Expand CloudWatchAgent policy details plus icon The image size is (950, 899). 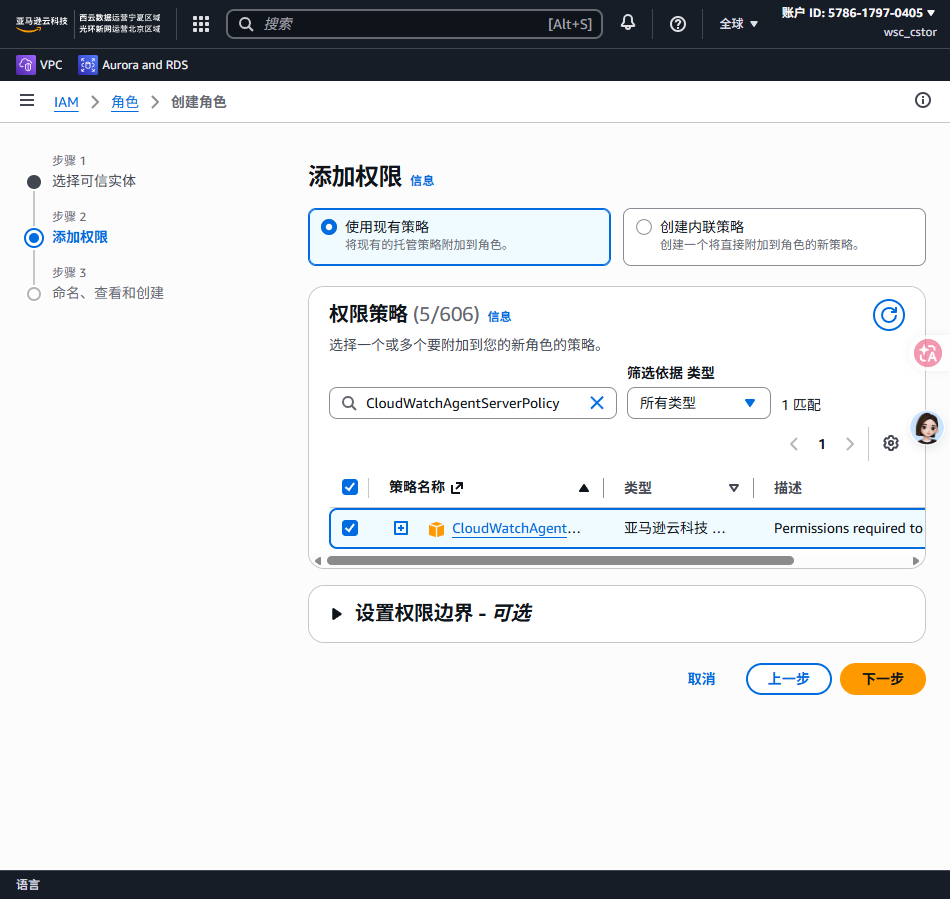pos(400,528)
